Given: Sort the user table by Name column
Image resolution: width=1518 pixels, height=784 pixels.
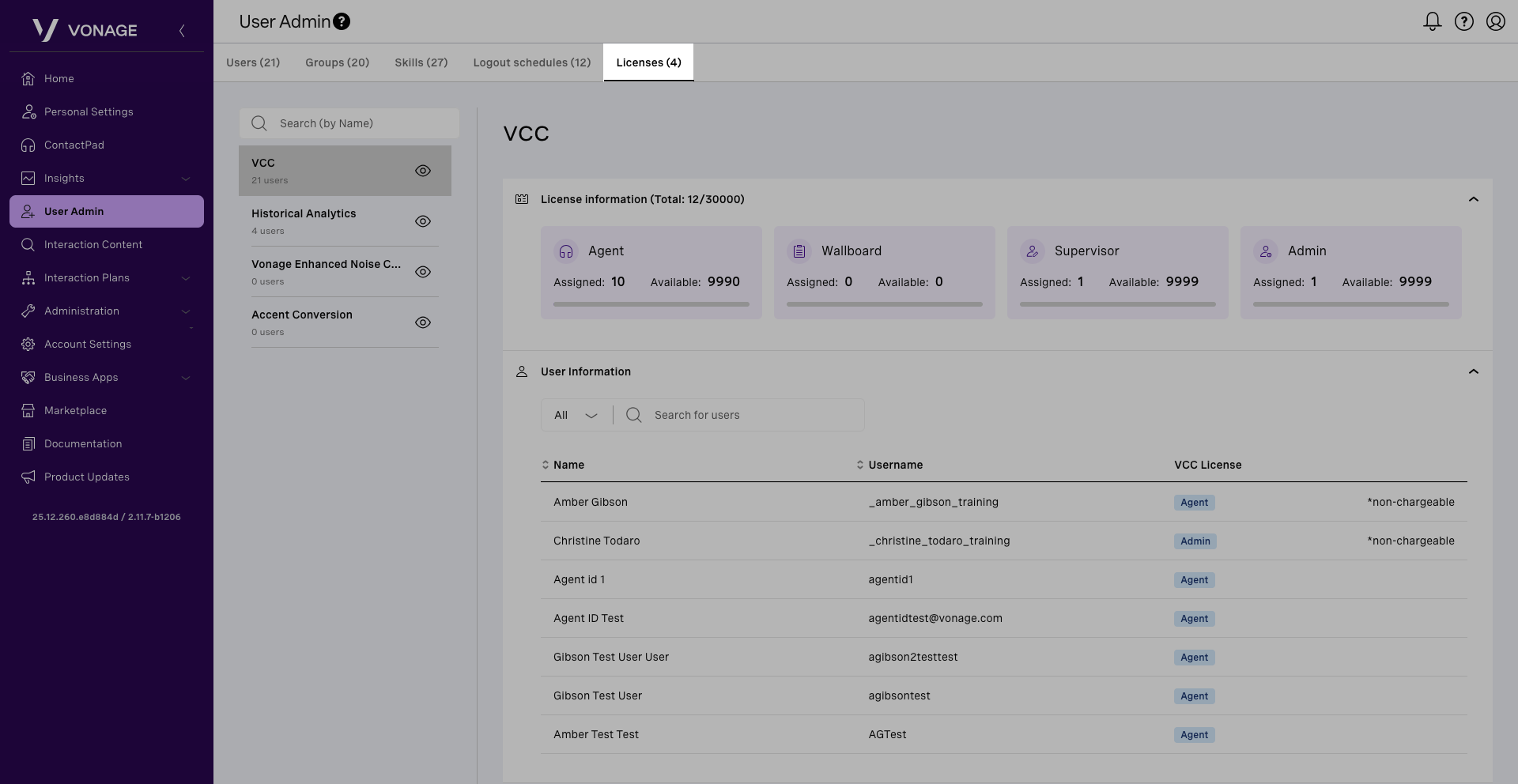Looking at the screenshot, I should point(568,465).
